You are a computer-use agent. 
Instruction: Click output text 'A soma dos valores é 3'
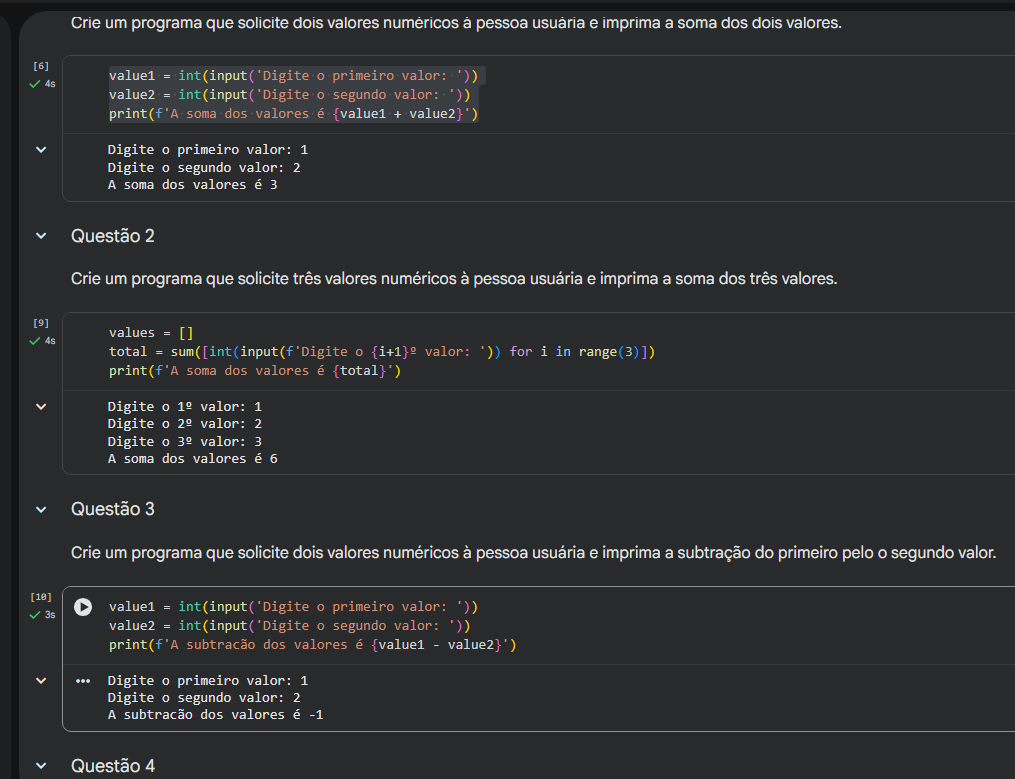click(192, 185)
